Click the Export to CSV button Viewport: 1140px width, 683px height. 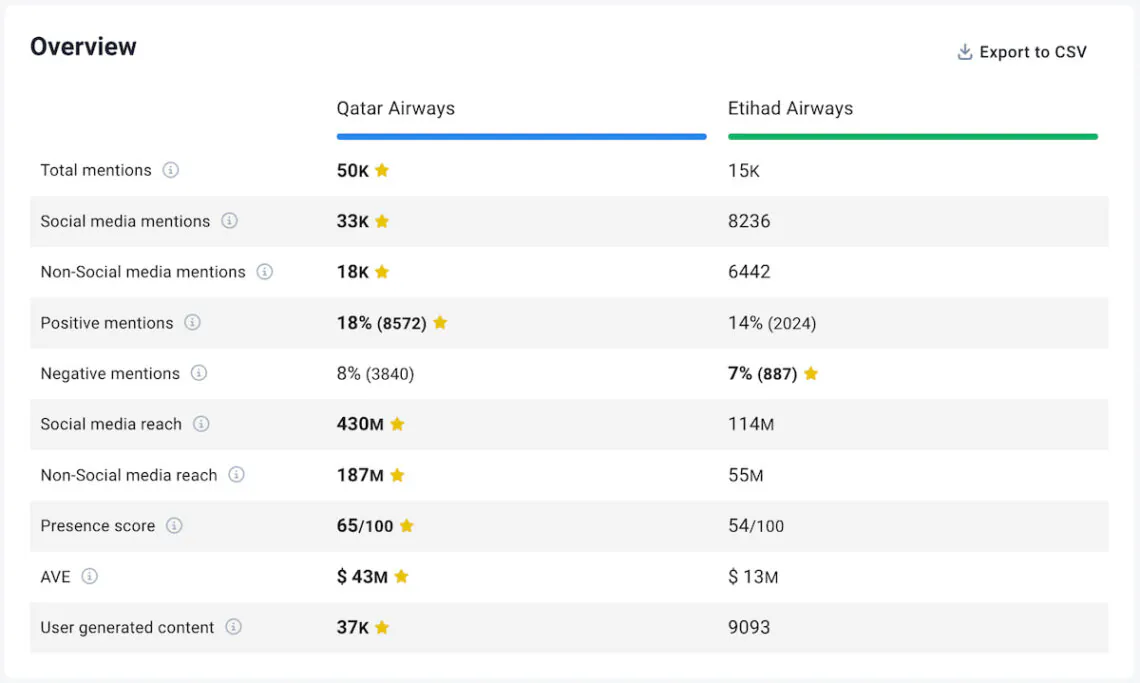coord(1021,52)
